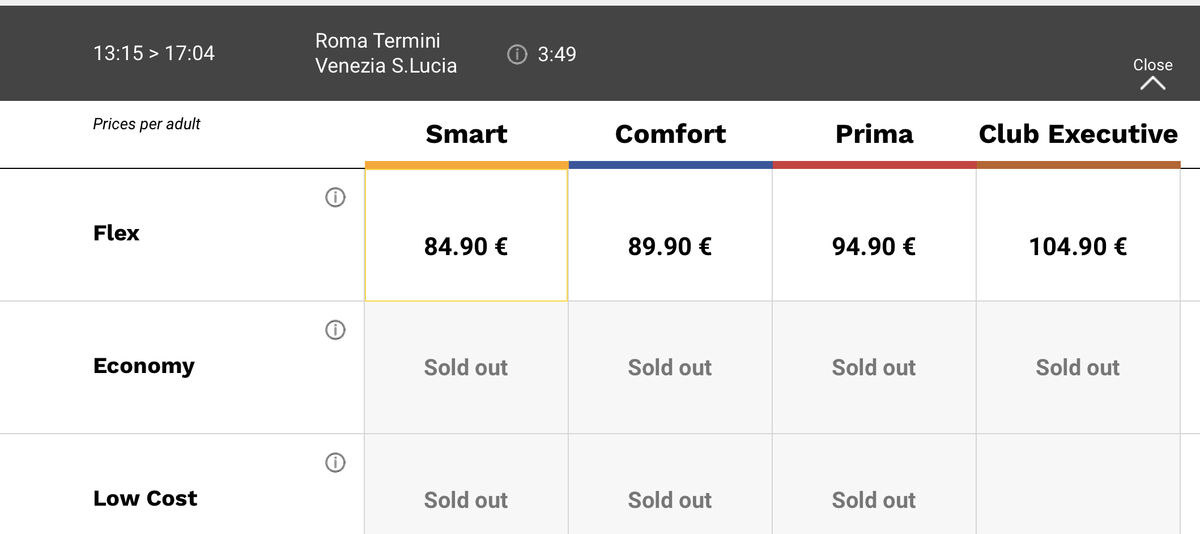Click the sold out Club Executive Economy cell
This screenshot has width=1200, height=534.
1078,367
